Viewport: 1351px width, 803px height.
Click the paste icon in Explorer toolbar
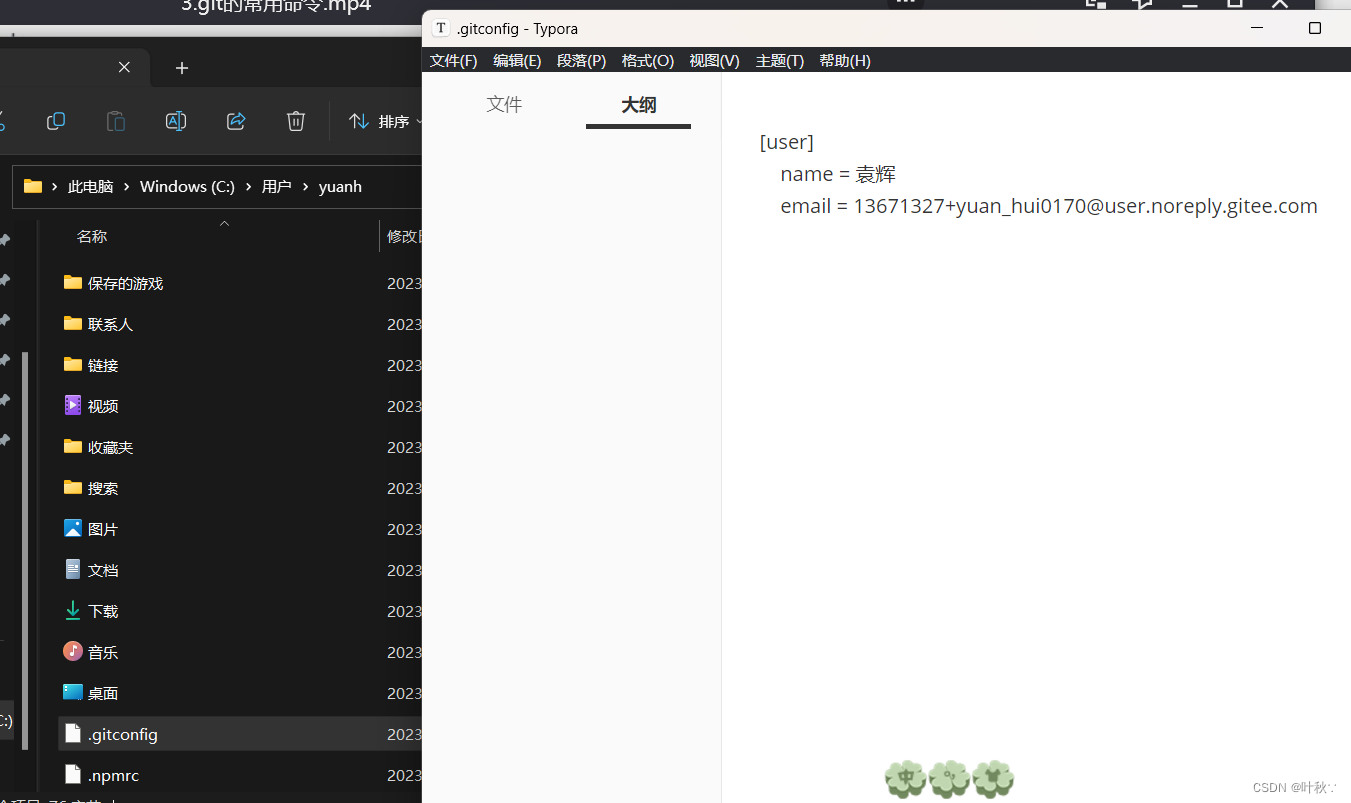click(116, 121)
